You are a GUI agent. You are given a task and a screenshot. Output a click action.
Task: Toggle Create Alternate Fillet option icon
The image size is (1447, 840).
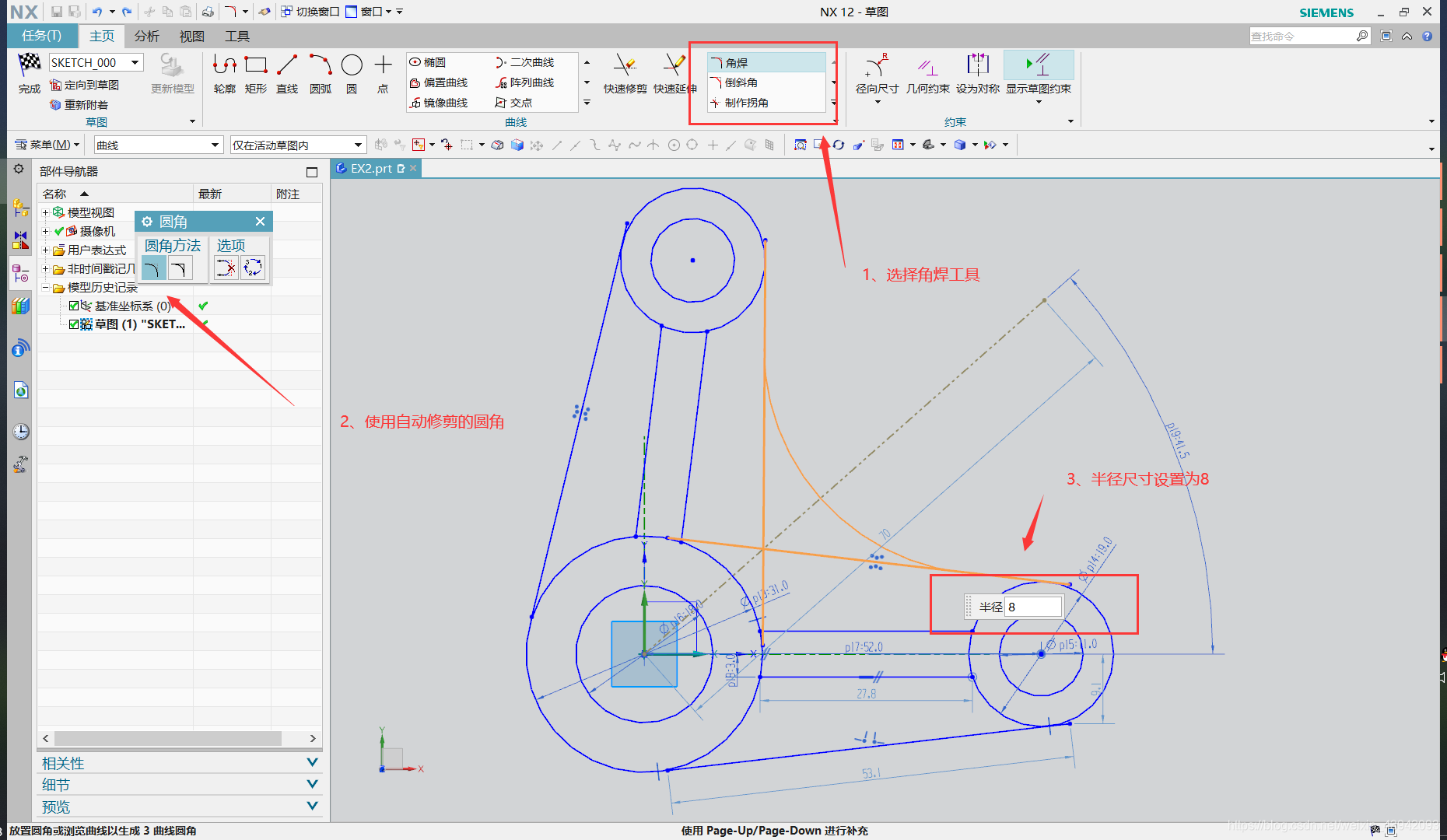253,268
